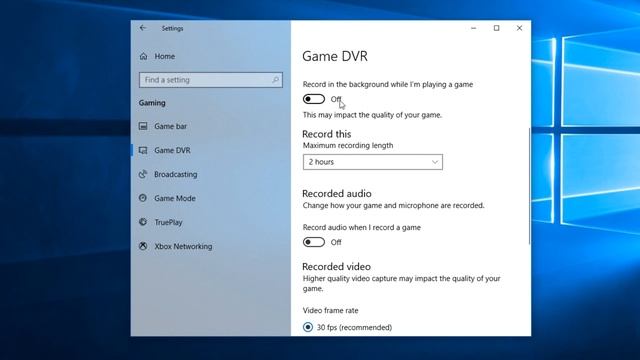
Task: Click the Find a setting search box
Action: tap(211, 80)
